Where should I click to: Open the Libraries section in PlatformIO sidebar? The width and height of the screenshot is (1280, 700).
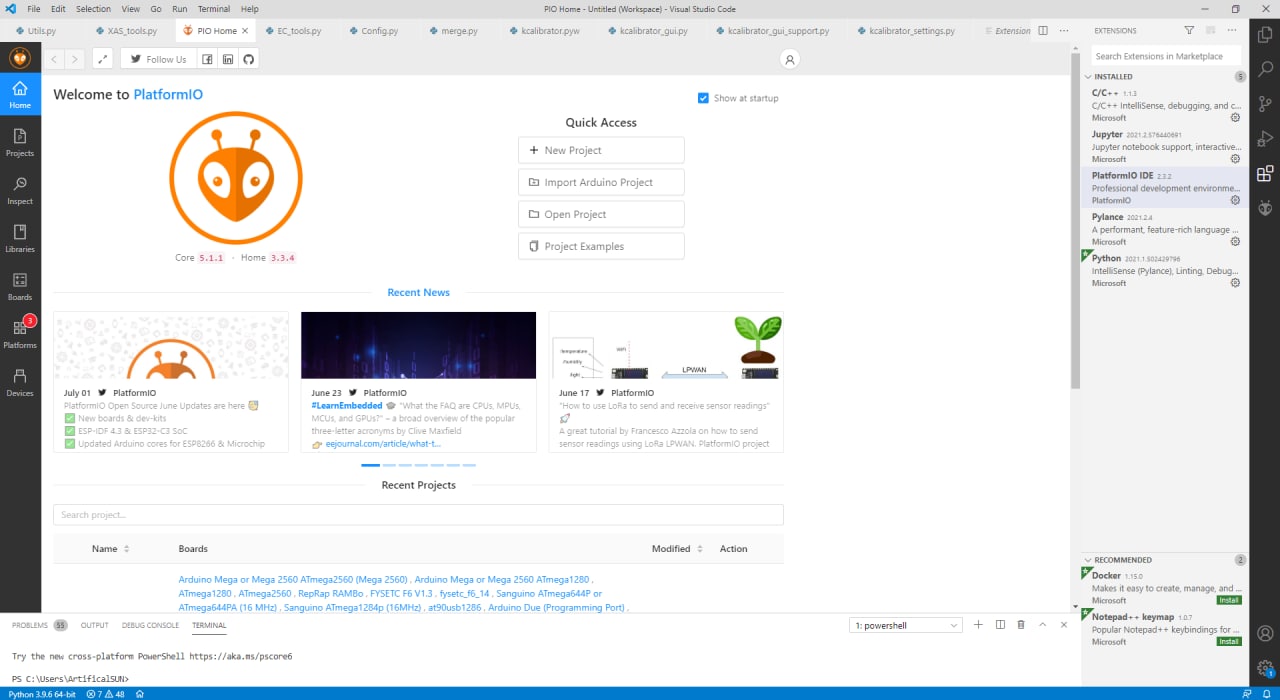coord(20,238)
